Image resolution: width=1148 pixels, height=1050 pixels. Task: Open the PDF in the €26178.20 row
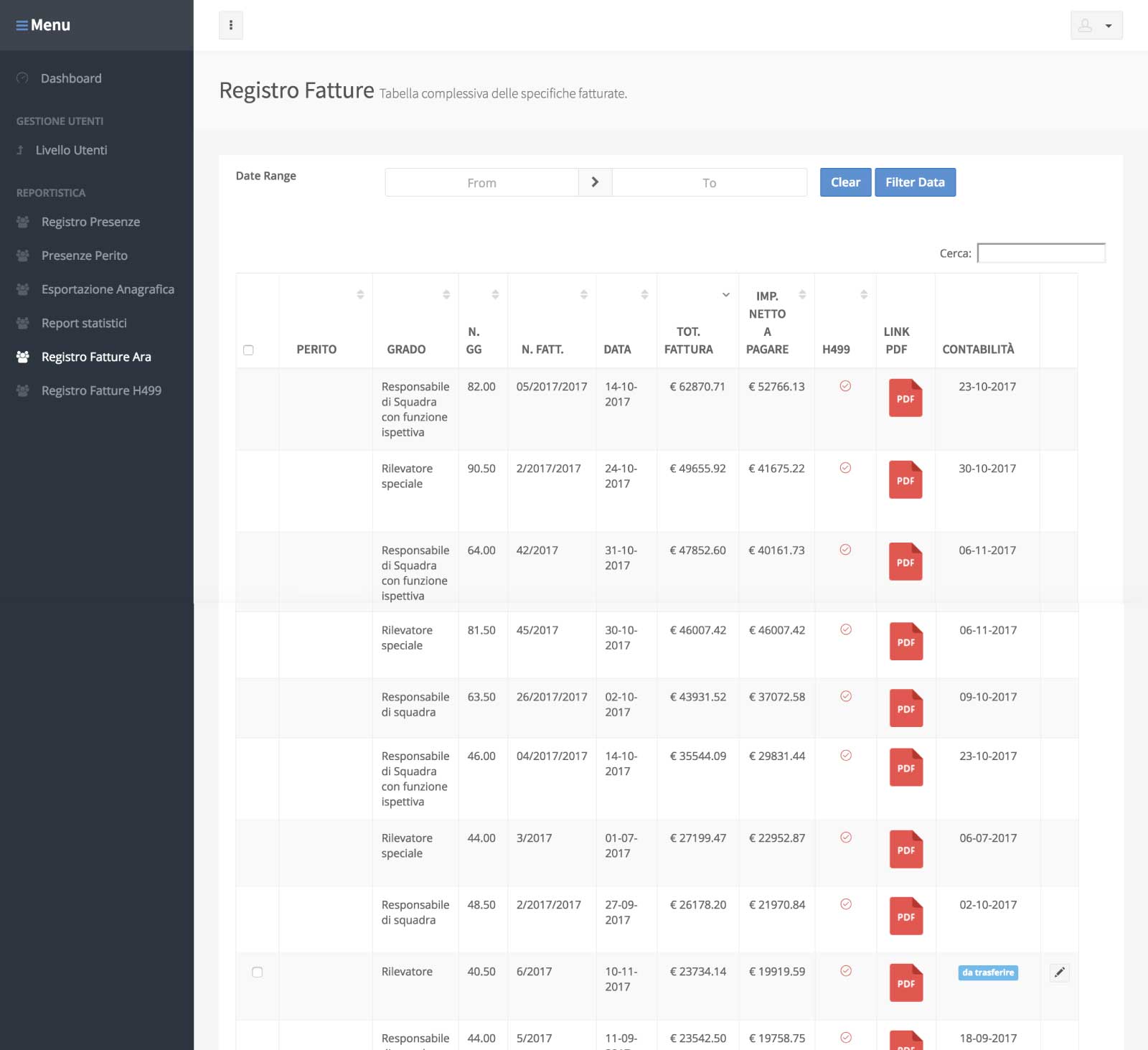[906, 916]
